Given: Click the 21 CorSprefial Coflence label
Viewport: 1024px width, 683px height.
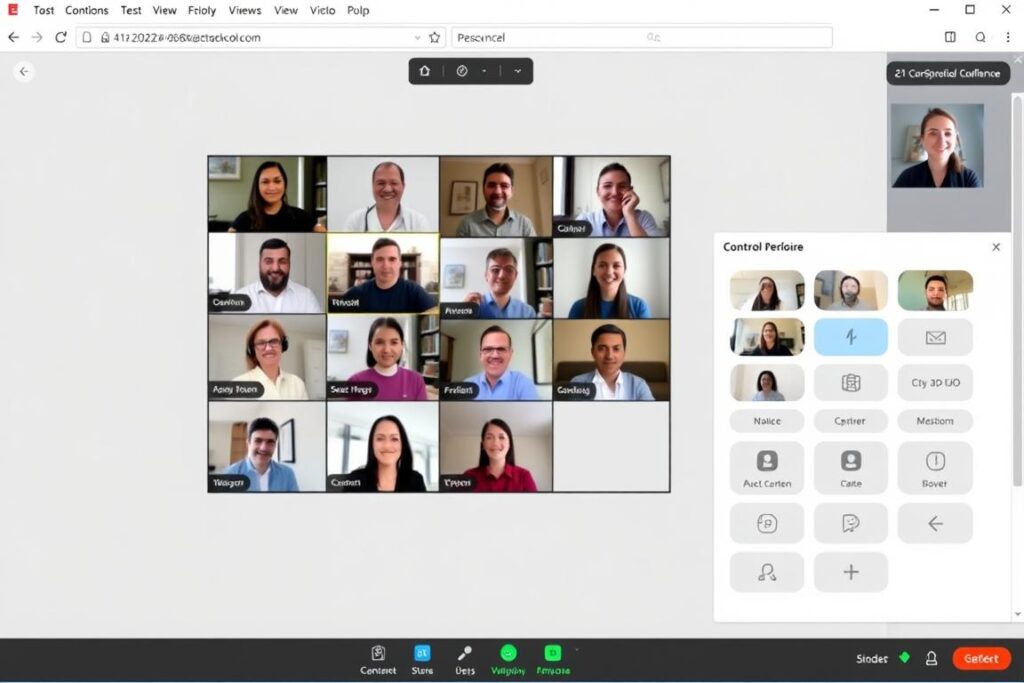Looking at the screenshot, I should 947,73.
